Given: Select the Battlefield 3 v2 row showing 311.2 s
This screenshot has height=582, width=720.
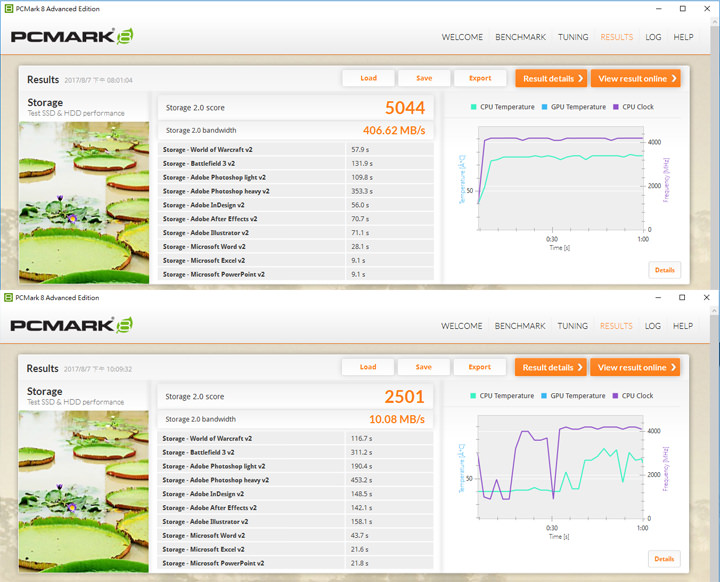Looking at the screenshot, I should click(x=295, y=452).
